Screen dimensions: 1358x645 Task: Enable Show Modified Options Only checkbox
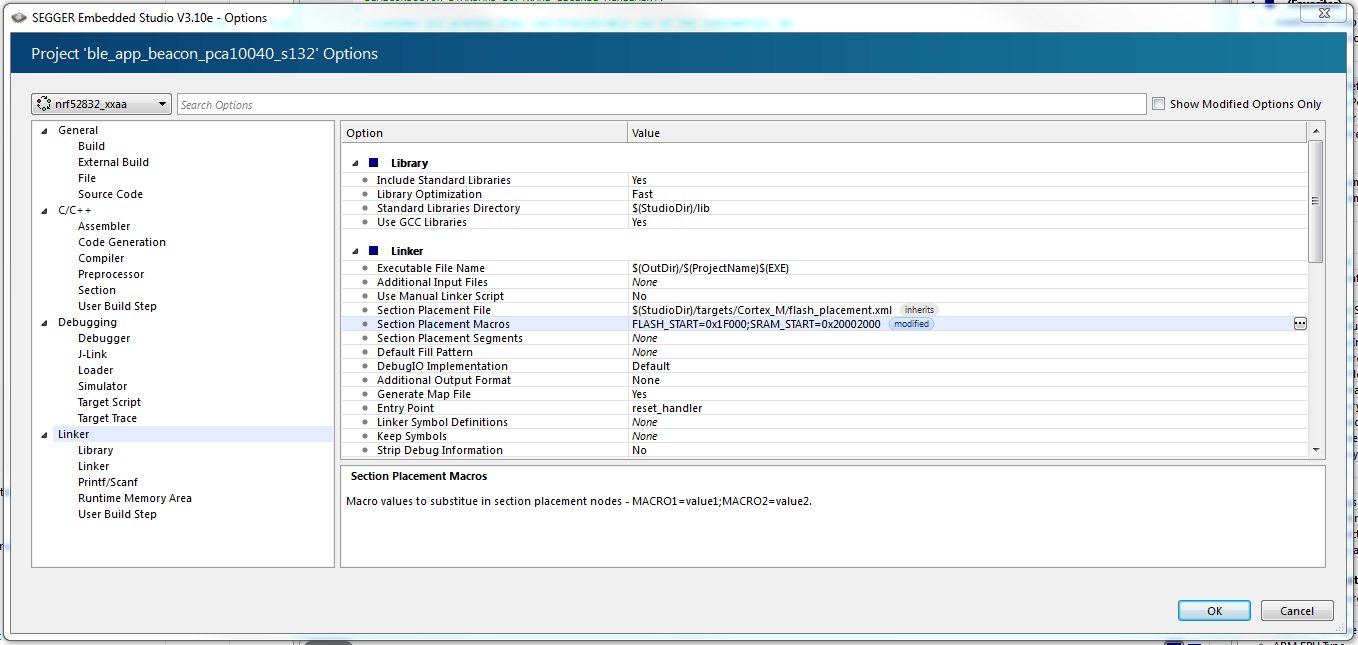tap(1158, 104)
